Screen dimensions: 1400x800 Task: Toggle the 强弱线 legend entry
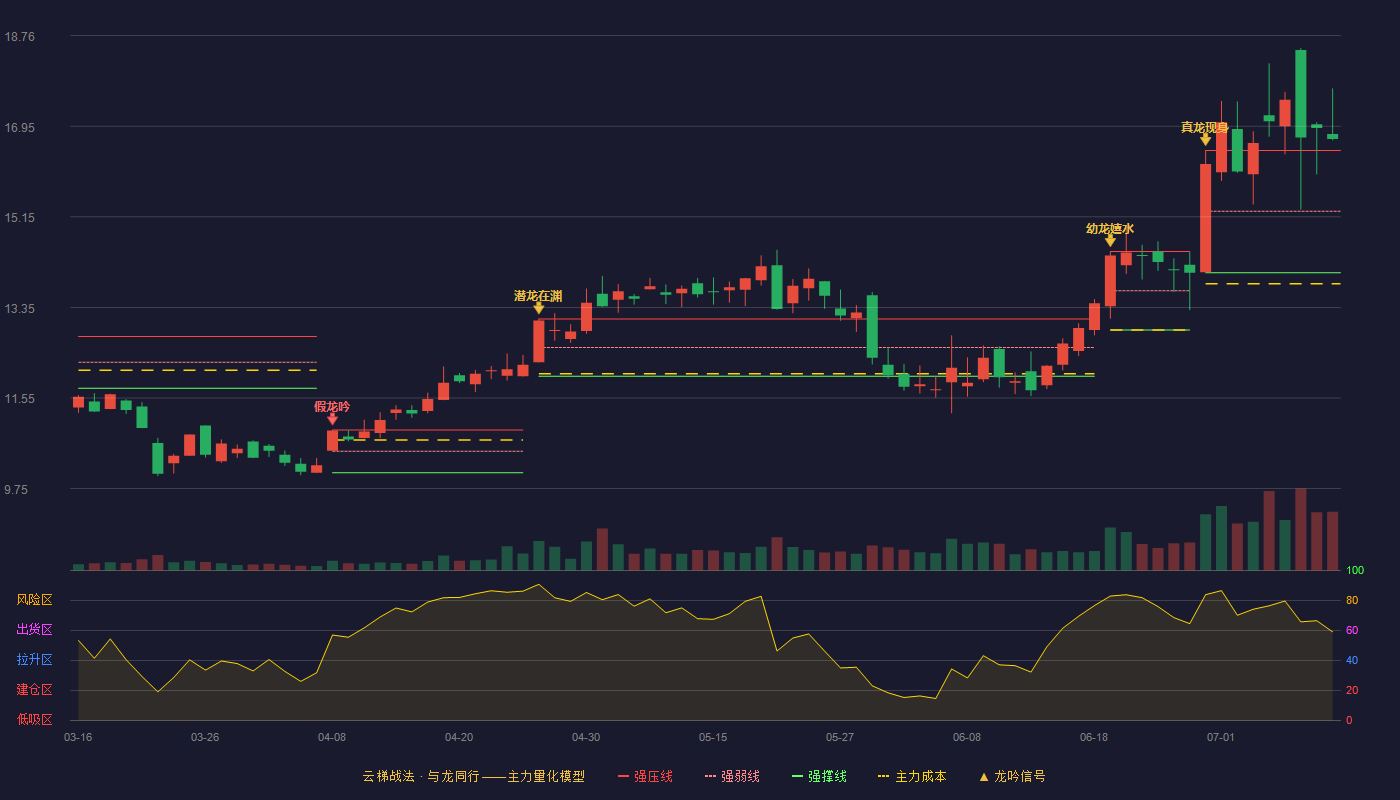tap(732, 776)
